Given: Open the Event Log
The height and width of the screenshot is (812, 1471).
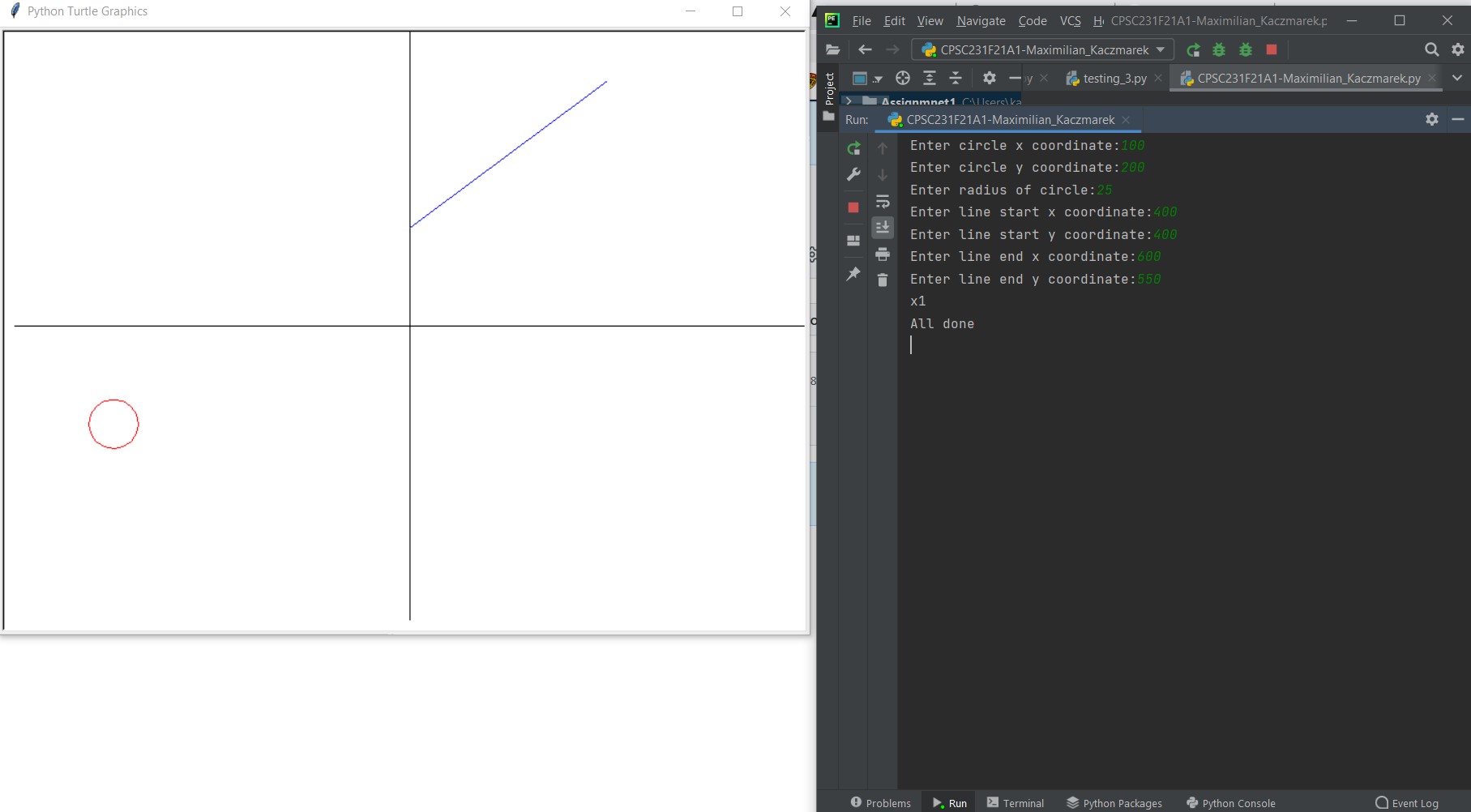Looking at the screenshot, I should 1407,803.
